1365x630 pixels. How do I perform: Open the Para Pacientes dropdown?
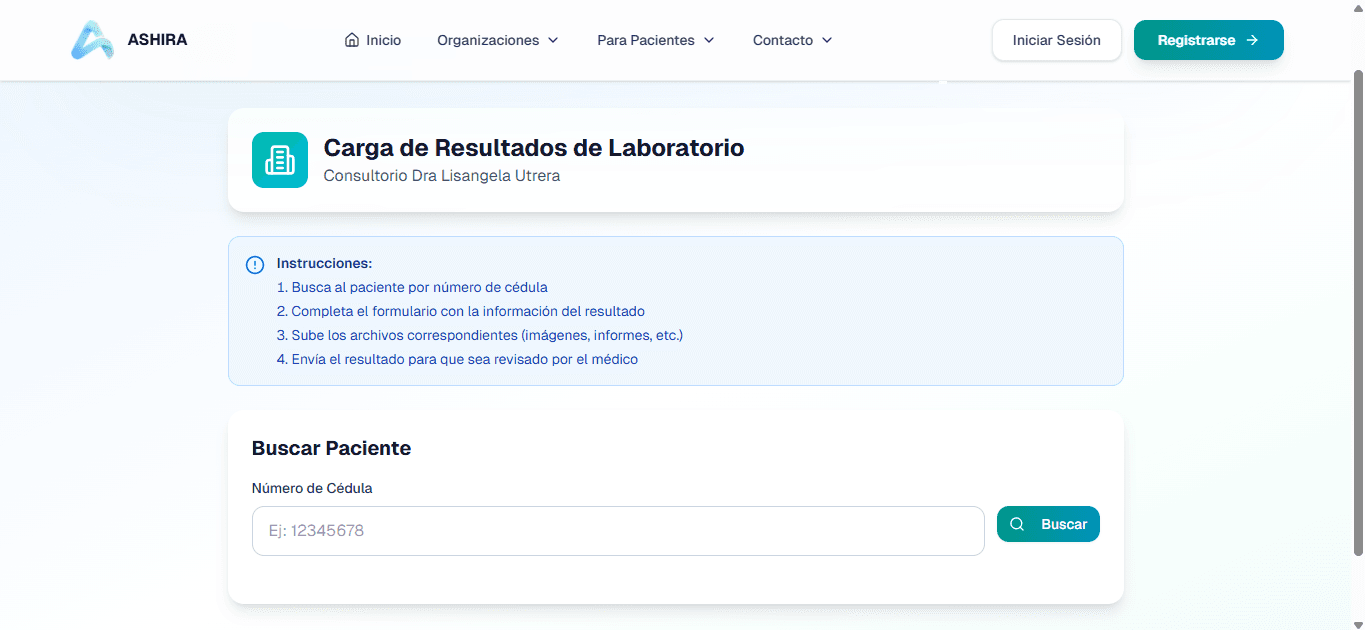656,40
